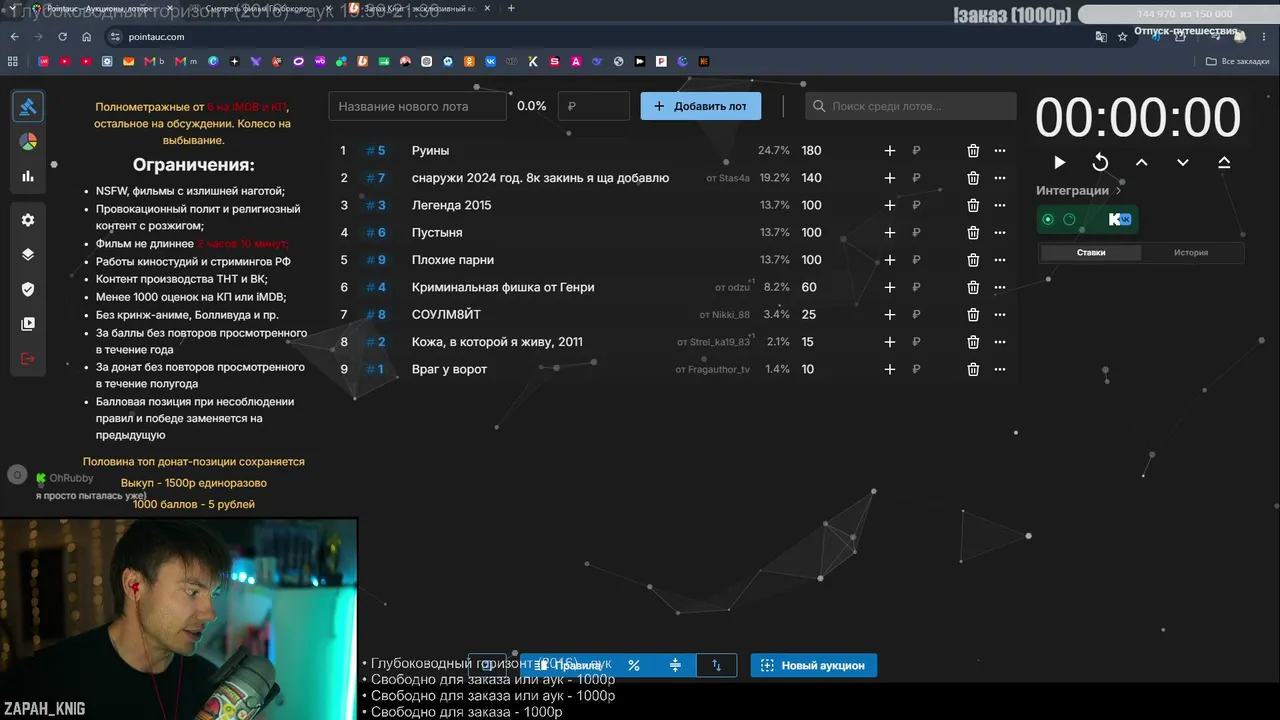1280x720 pixels.
Task: Delete the lot "Легенда 2015"
Action: tap(973, 205)
